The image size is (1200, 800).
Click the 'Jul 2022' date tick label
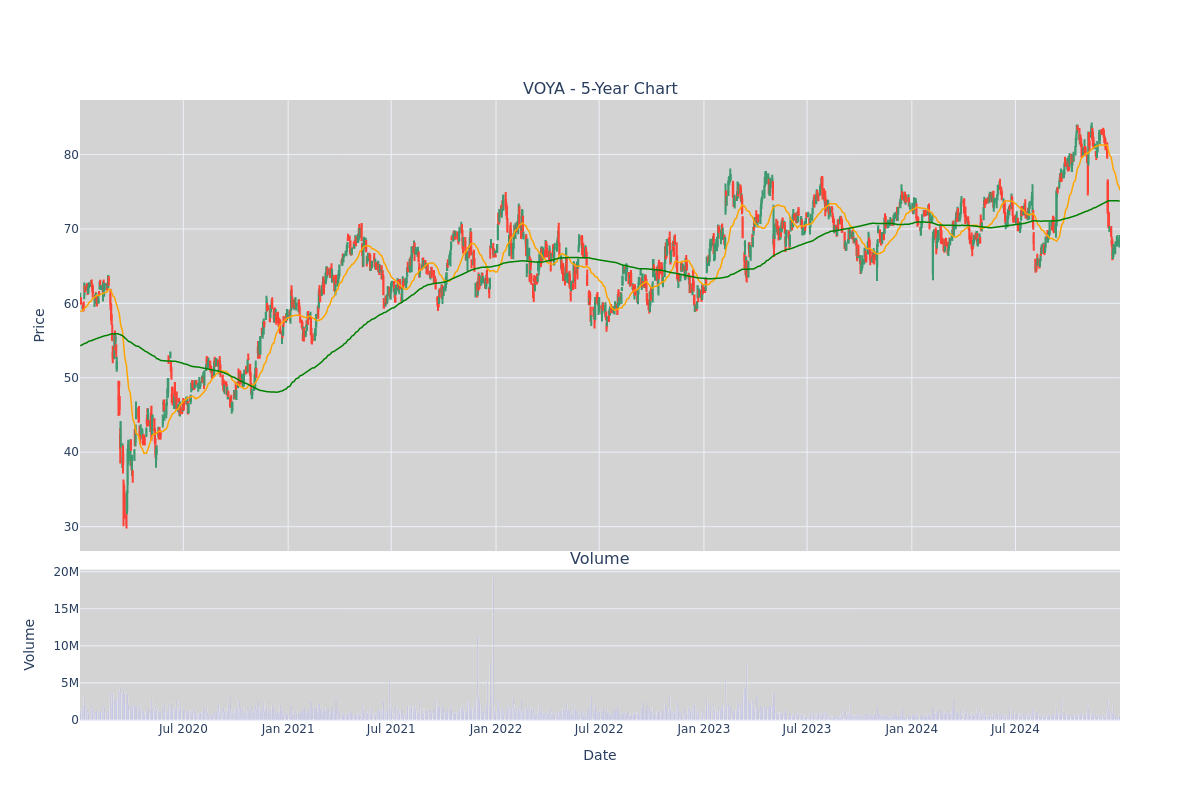599,729
